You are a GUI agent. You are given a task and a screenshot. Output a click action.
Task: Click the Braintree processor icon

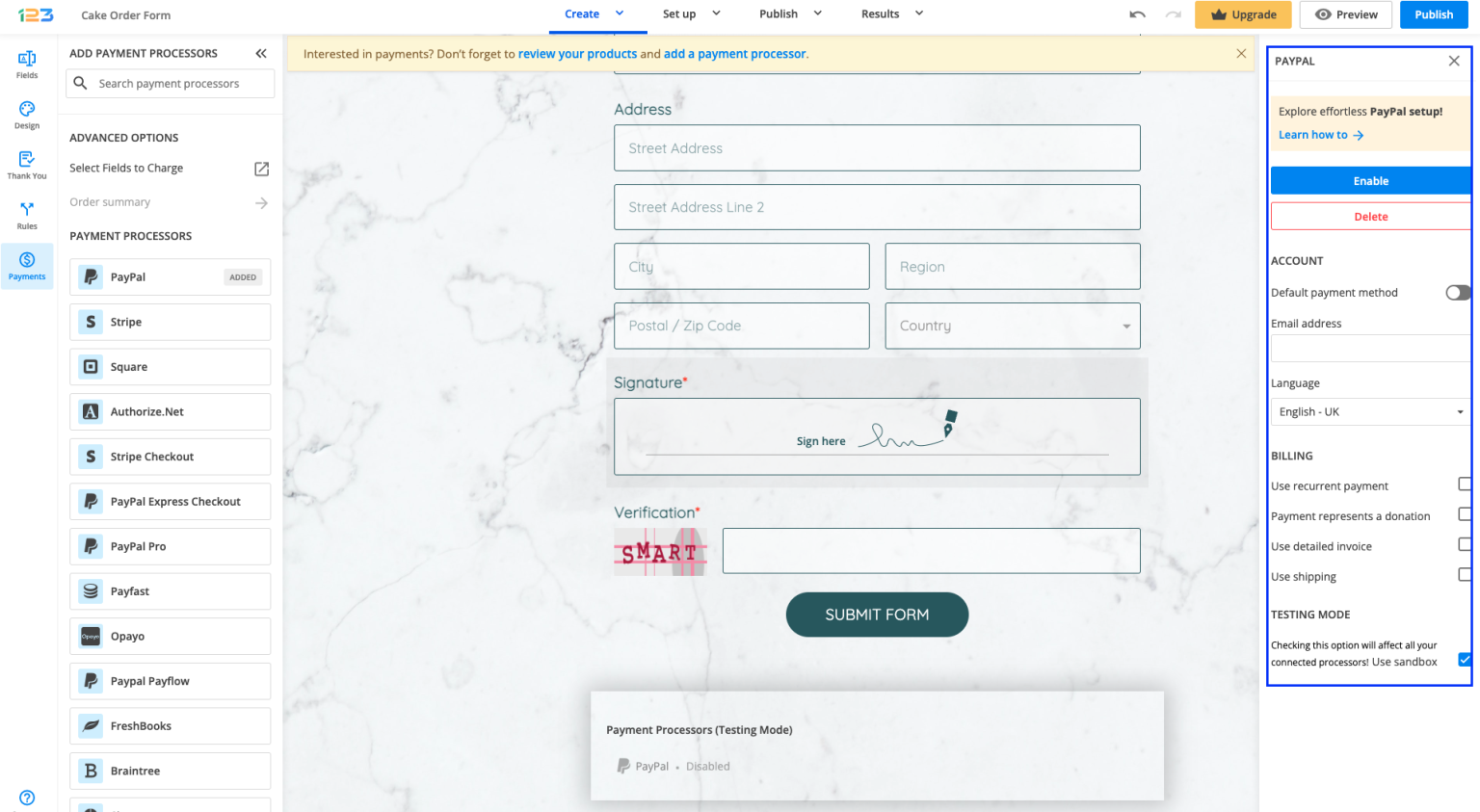pyautogui.click(x=91, y=772)
